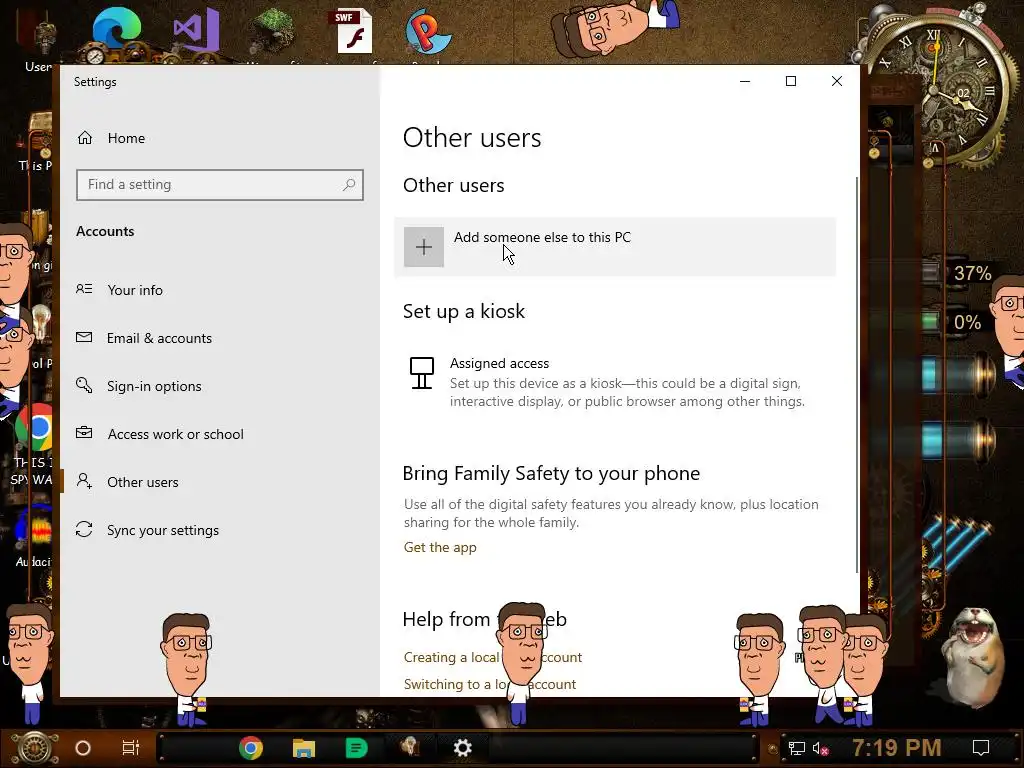
Task: Open the Your info page
Action: pyautogui.click(x=135, y=290)
